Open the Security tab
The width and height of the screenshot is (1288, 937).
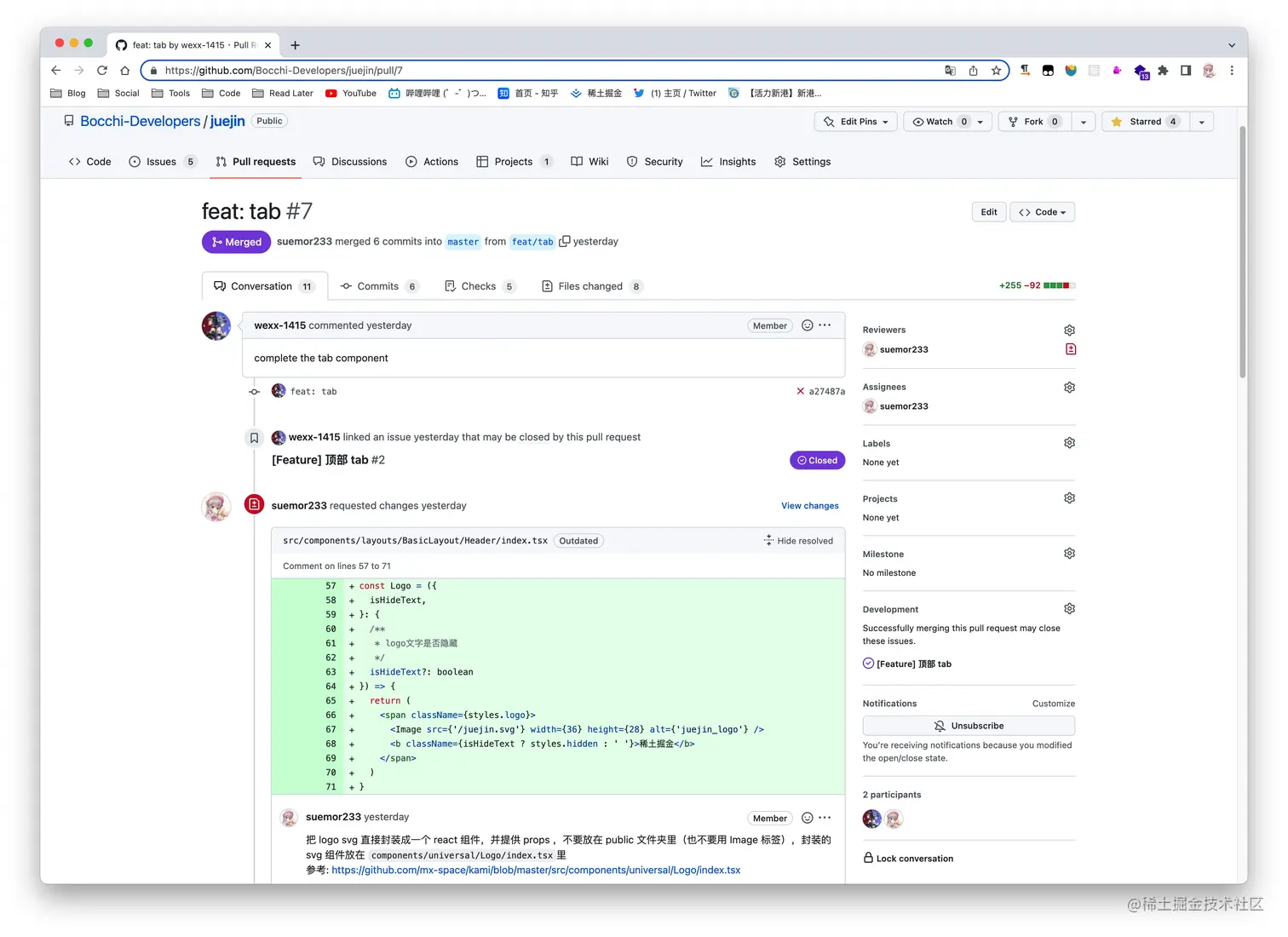tap(655, 162)
